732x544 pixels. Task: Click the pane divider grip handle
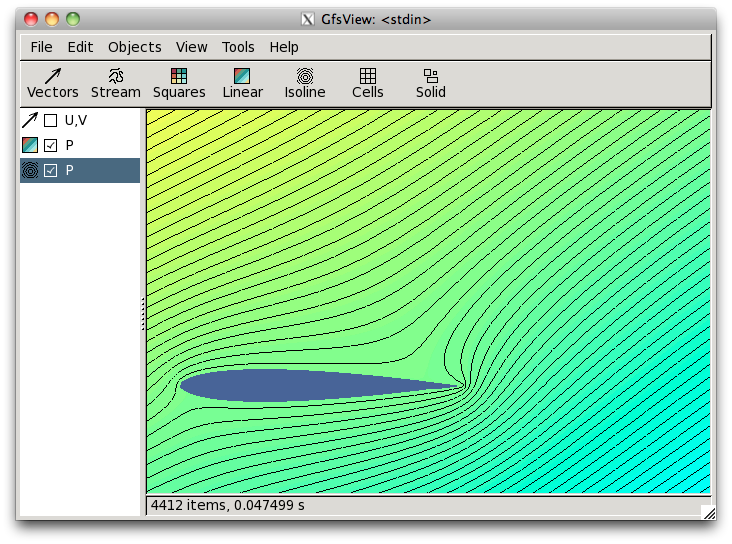click(143, 313)
